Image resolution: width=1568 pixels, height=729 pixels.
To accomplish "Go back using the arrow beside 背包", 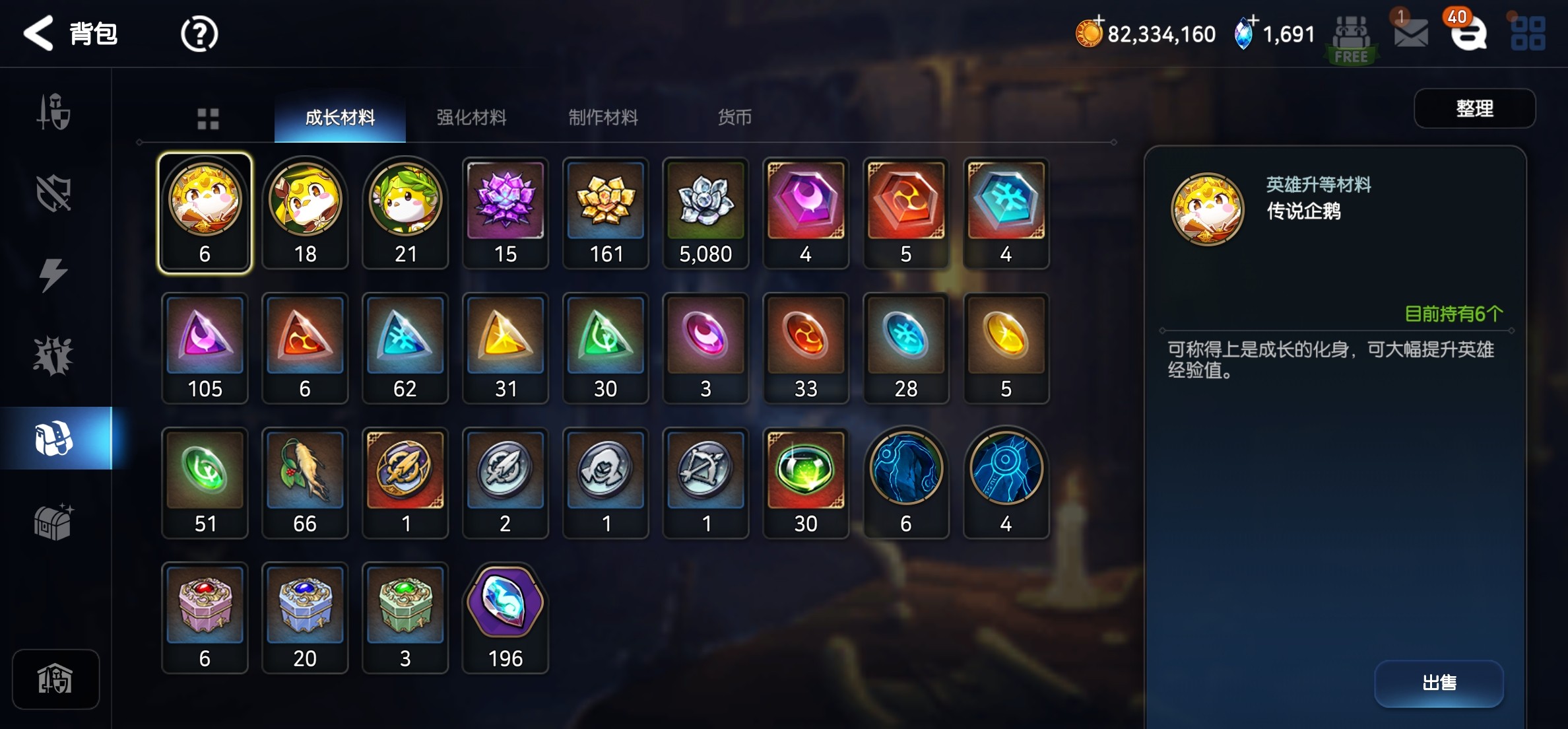I will tap(38, 33).
